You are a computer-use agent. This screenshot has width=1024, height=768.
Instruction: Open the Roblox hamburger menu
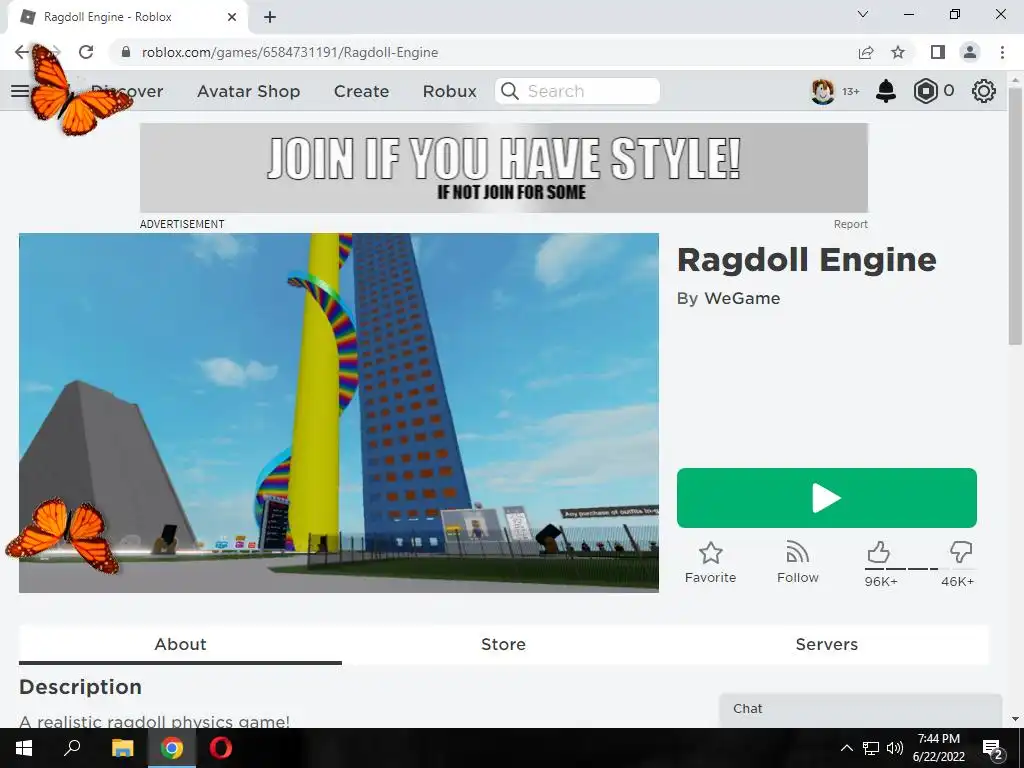tap(20, 91)
